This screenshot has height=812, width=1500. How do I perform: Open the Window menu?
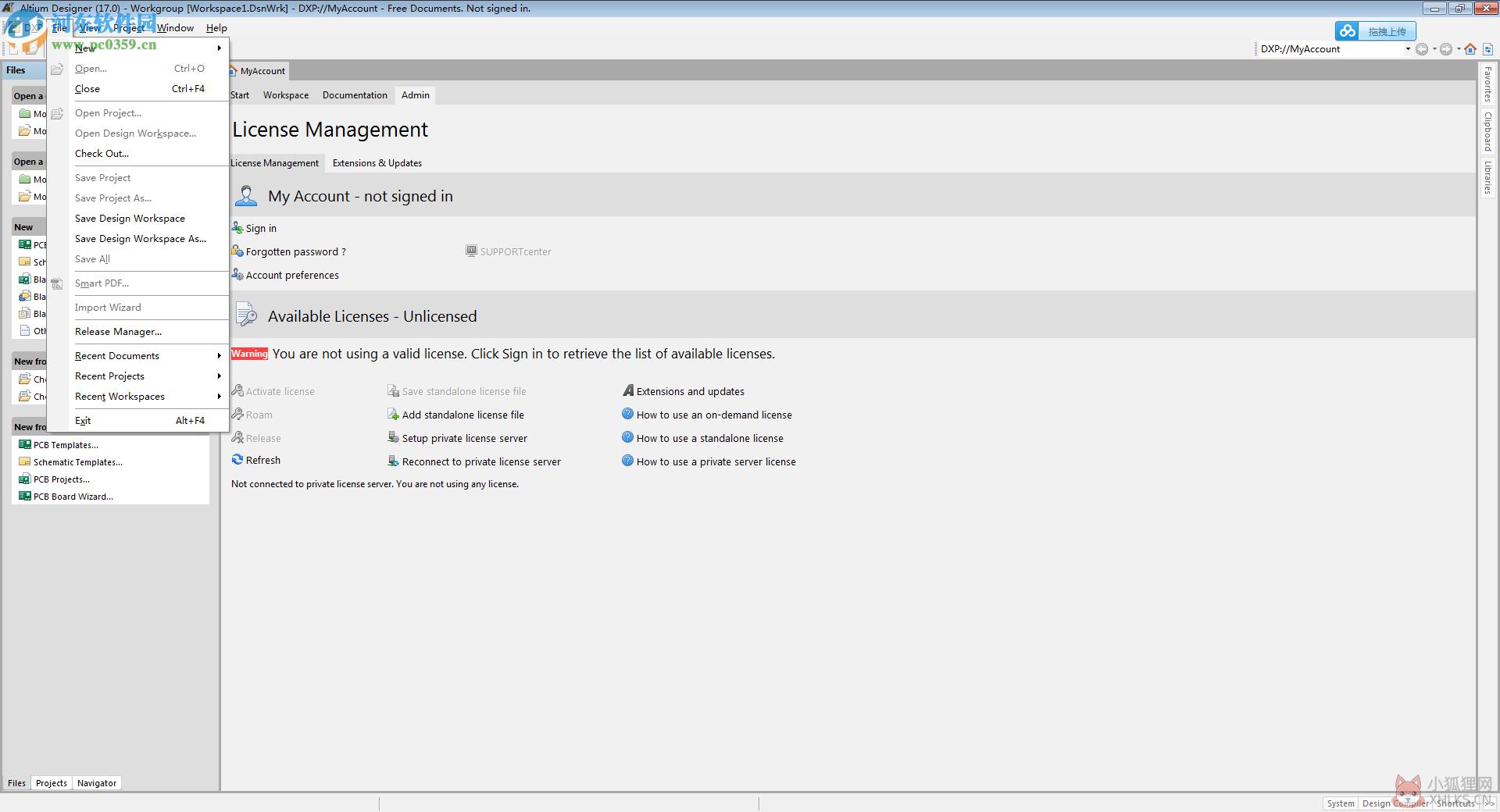pos(175,28)
